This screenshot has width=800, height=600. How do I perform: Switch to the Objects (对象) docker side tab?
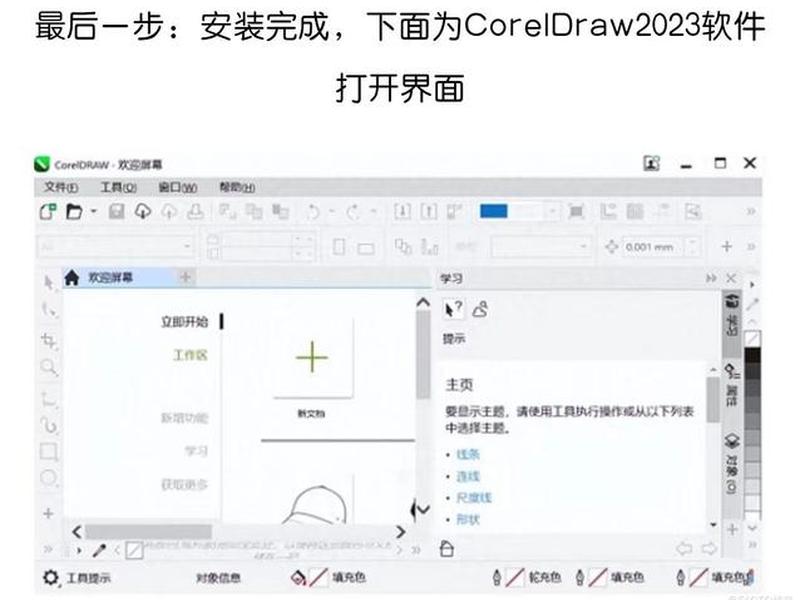tap(732, 464)
